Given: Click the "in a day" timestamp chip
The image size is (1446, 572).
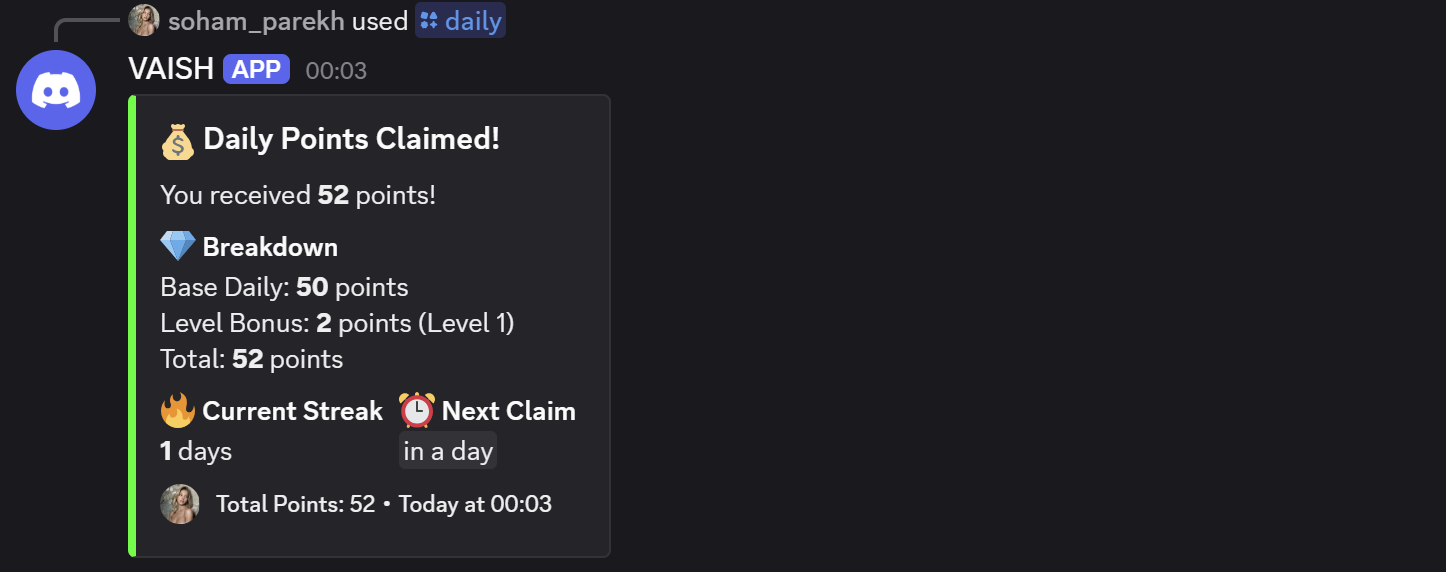Looking at the screenshot, I should 448,451.
